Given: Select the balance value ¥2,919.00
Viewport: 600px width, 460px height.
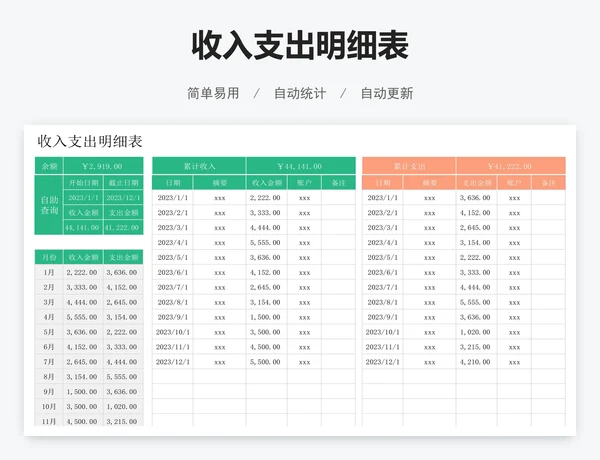Looking at the screenshot, I should 103,166.
